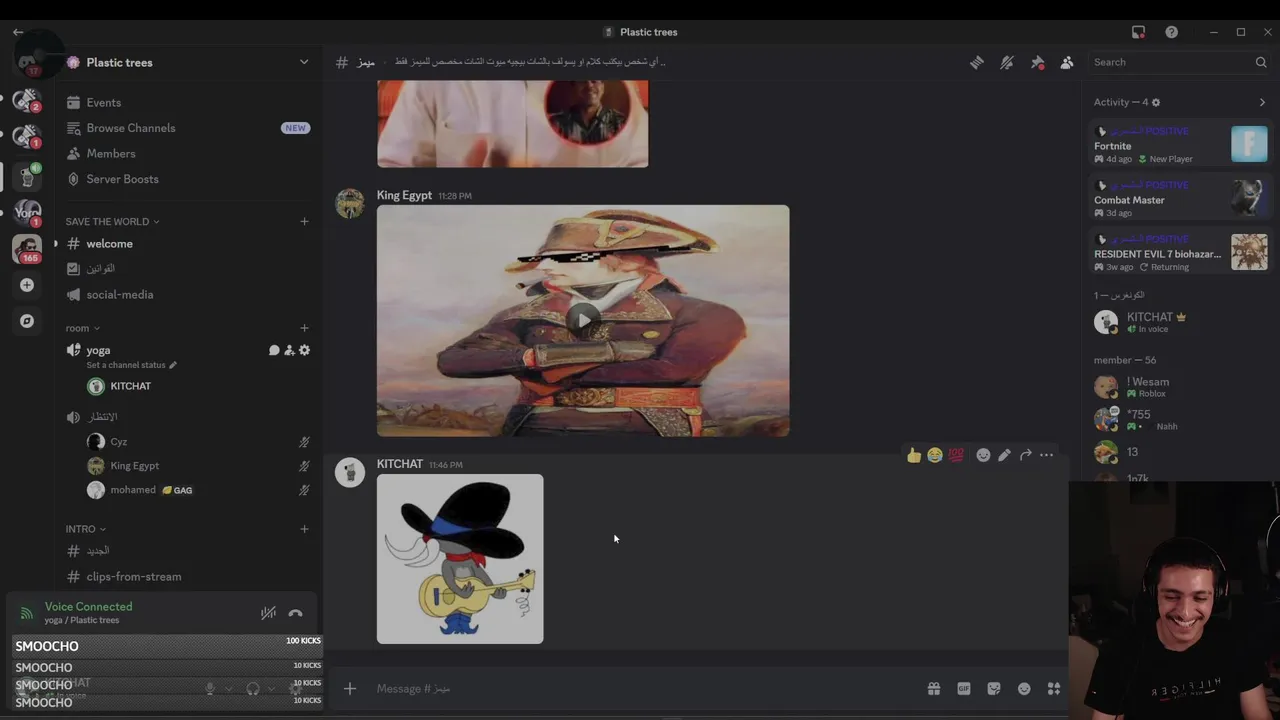Expand the Plastic trees server dropdown
This screenshot has height=720, width=1280.
[304, 62]
